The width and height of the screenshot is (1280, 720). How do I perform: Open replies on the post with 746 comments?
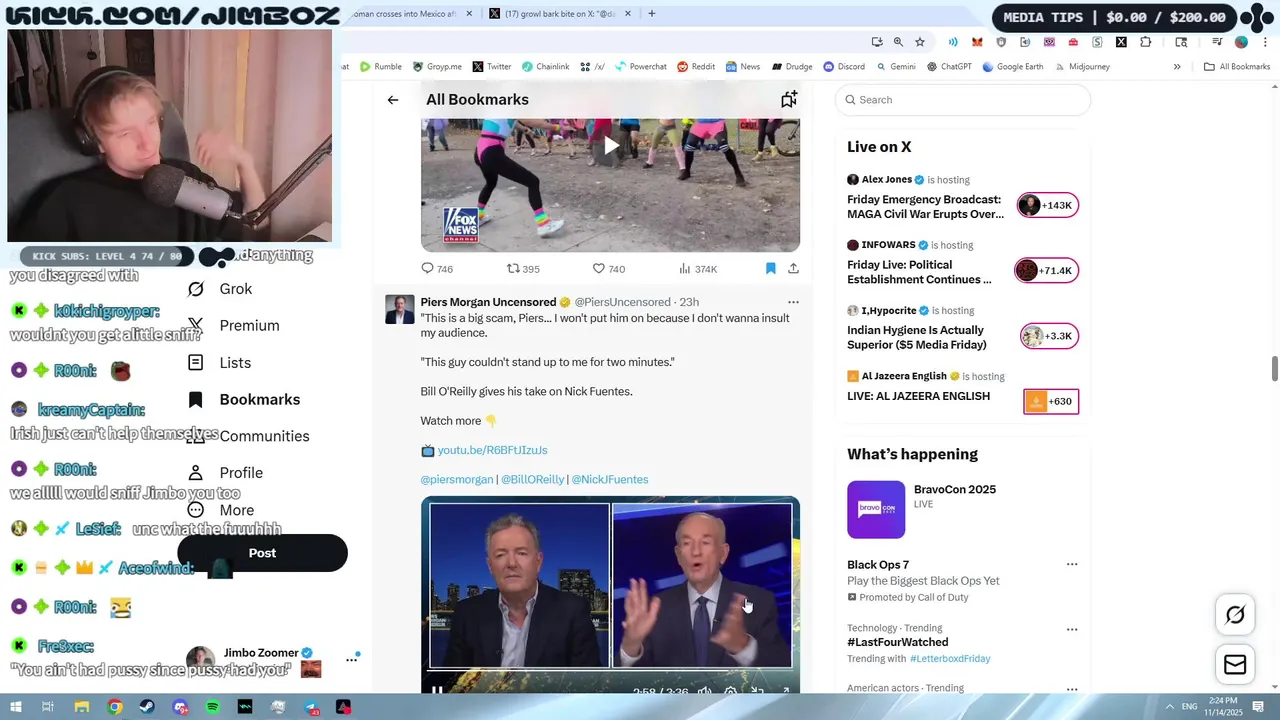pyautogui.click(x=437, y=269)
